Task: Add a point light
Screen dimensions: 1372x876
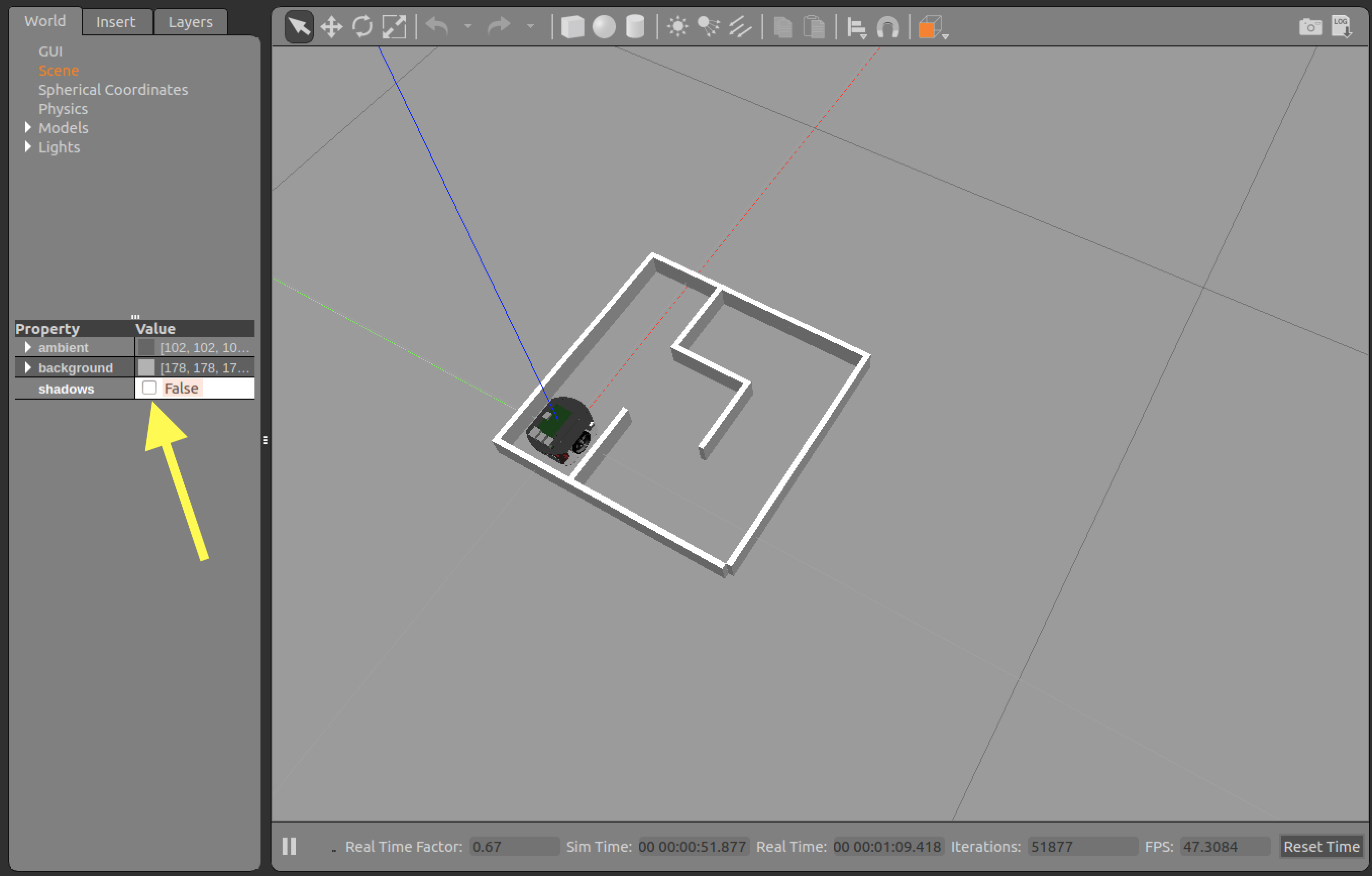Action: pos(677,26)
